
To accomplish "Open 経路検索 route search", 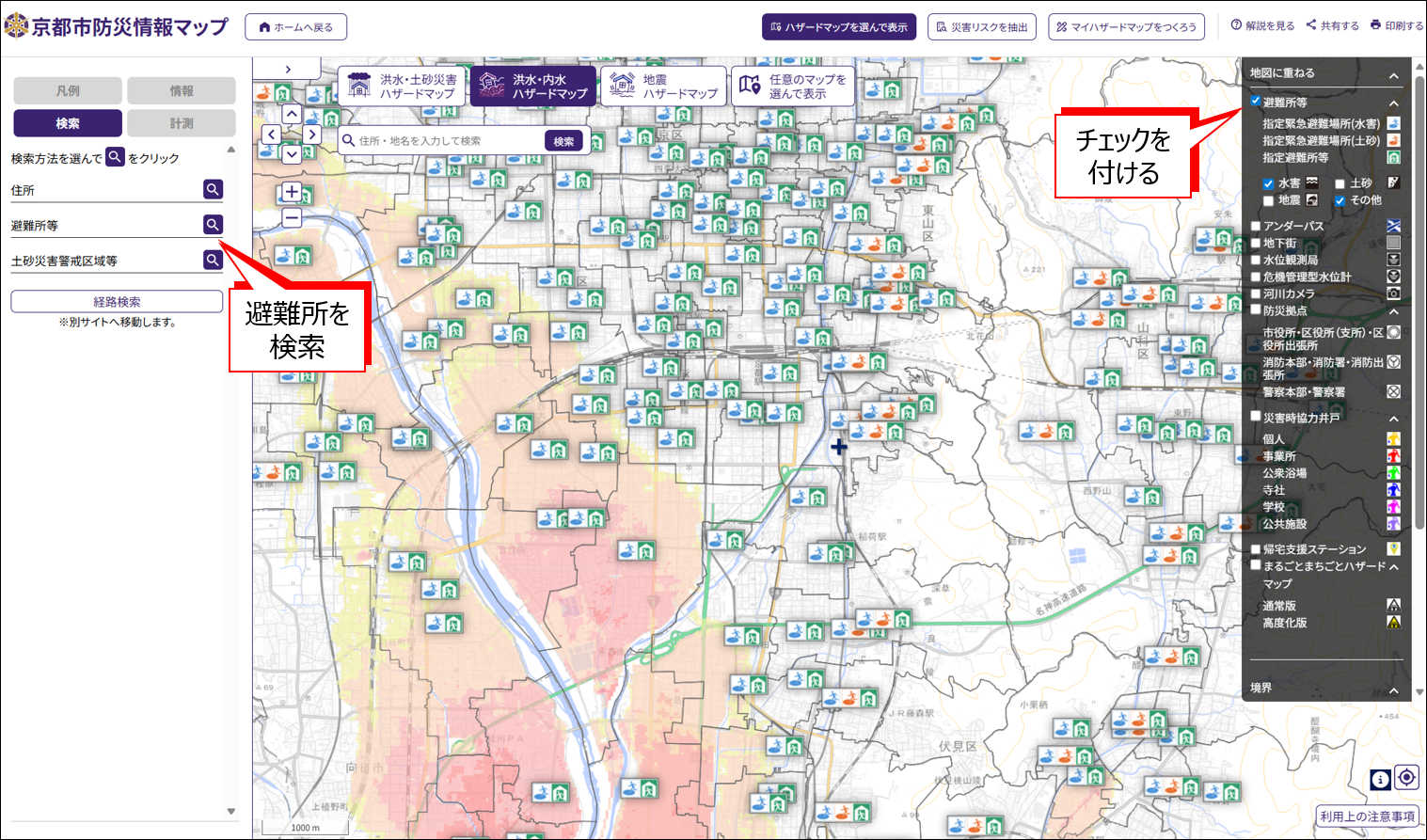I will [117, 302].
